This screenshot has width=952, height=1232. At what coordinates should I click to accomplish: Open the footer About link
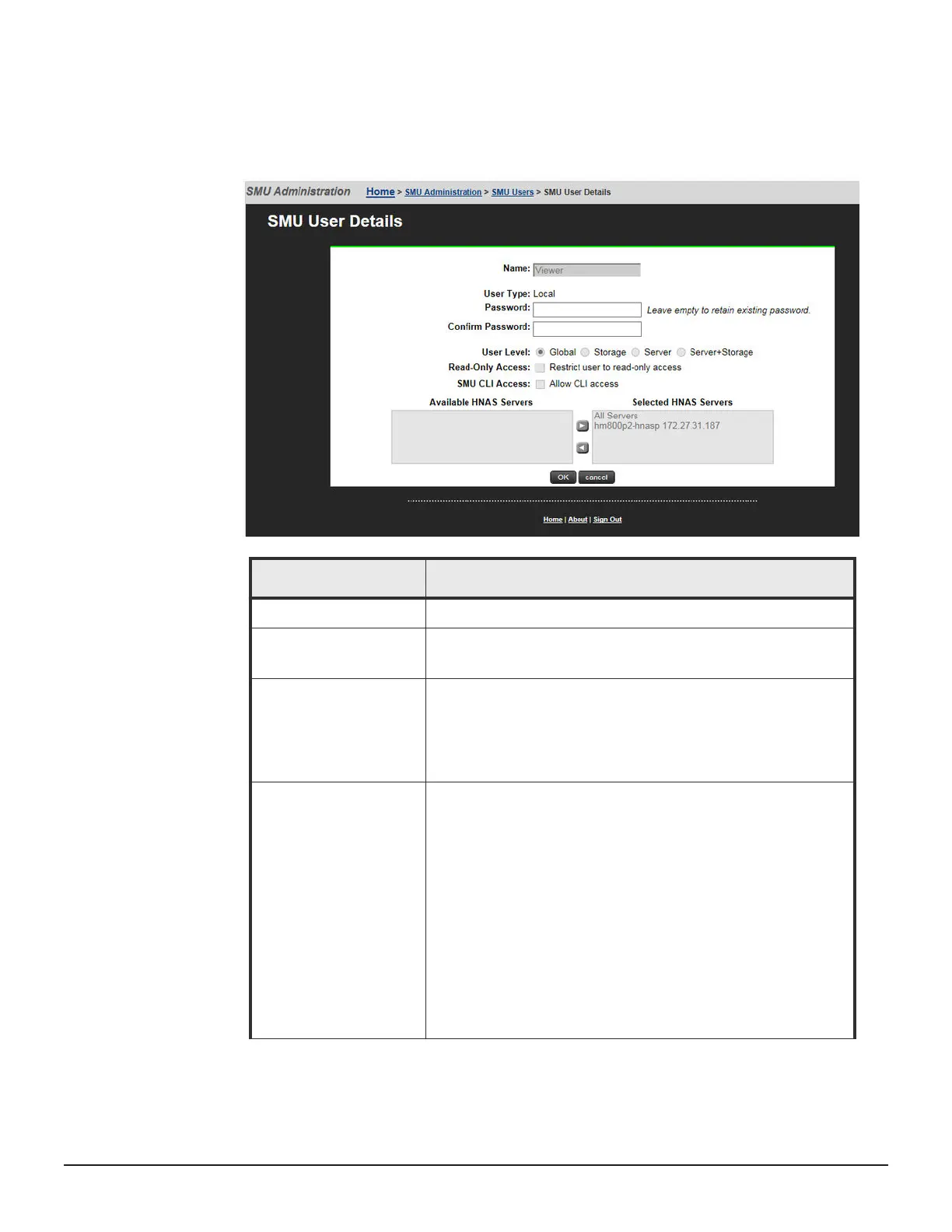(x=578, y=520)
